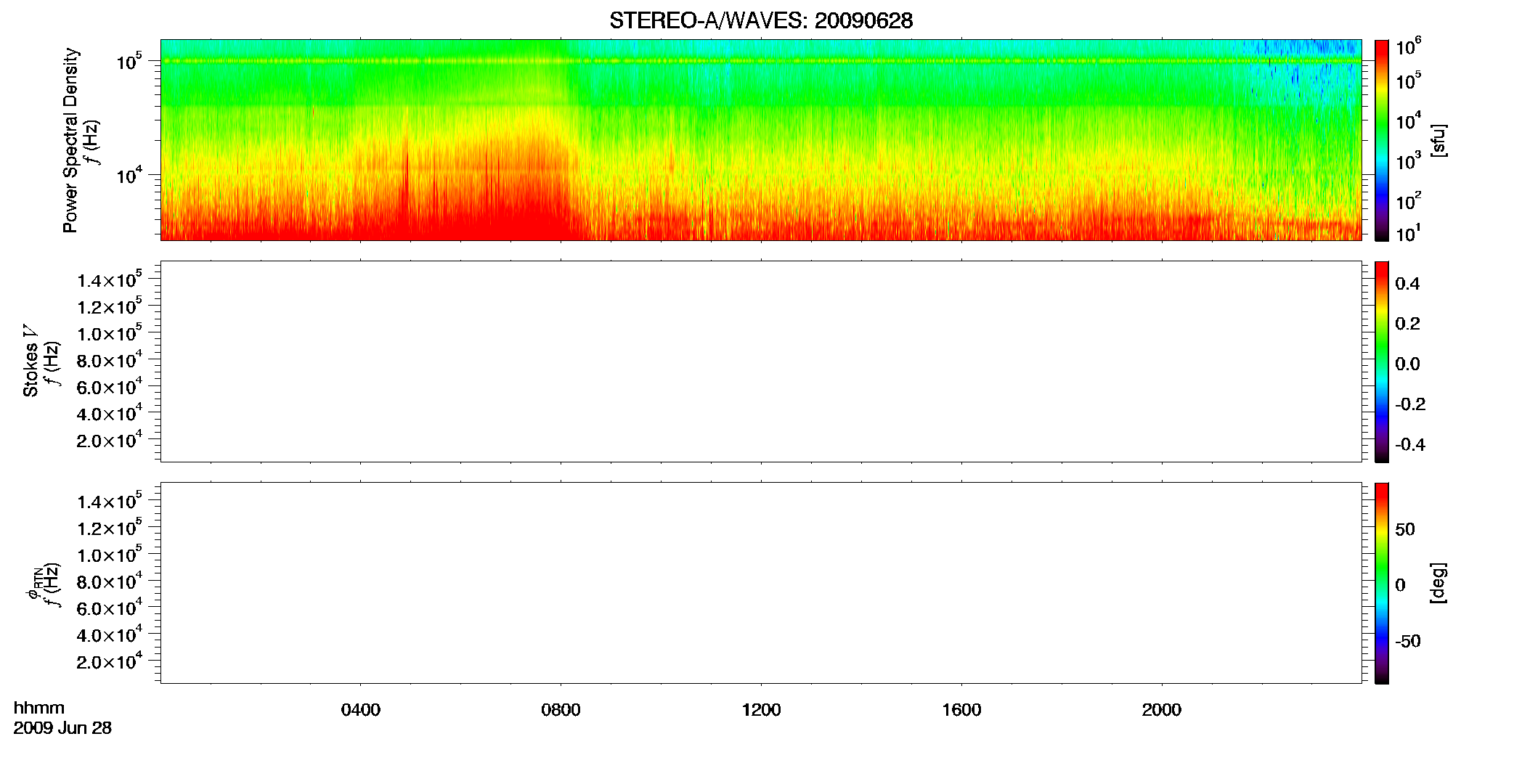This screenshot has height=784, width=1522.
Task: Click inside the power spectral density spectrogram
Action: coord(761,140)
